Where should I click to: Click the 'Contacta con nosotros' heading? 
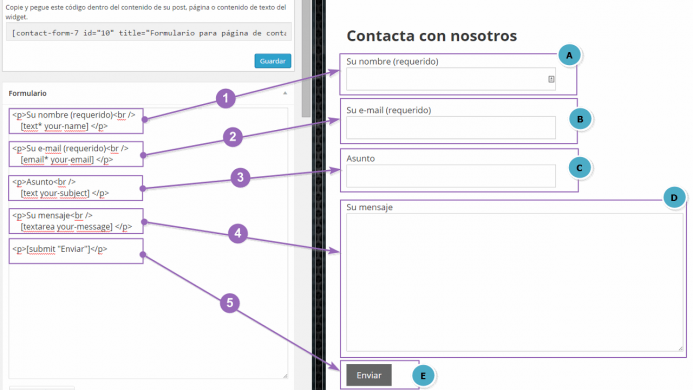click(431, 36)
